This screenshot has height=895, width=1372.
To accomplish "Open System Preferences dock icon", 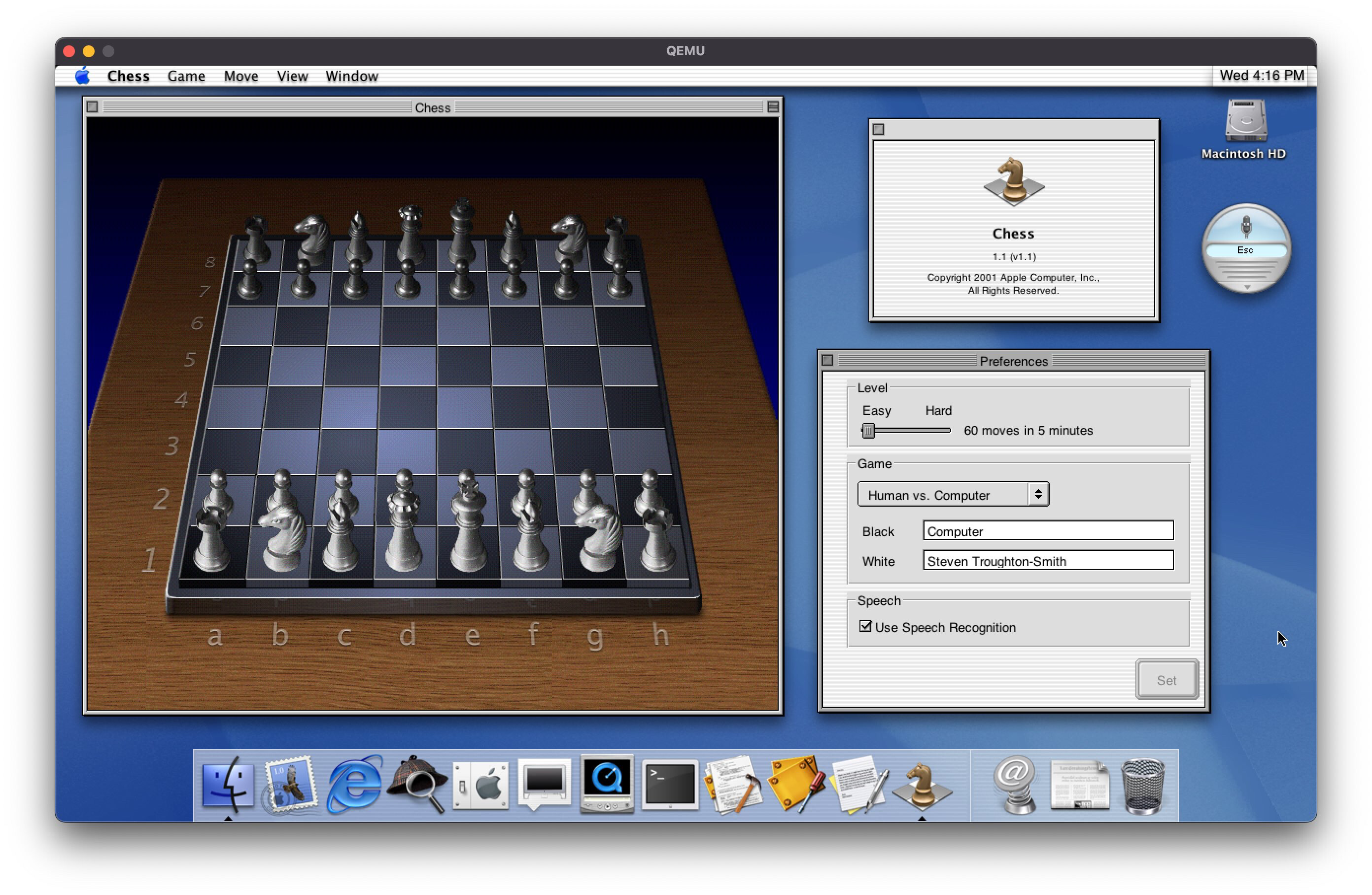I will [x=481, y=785].
